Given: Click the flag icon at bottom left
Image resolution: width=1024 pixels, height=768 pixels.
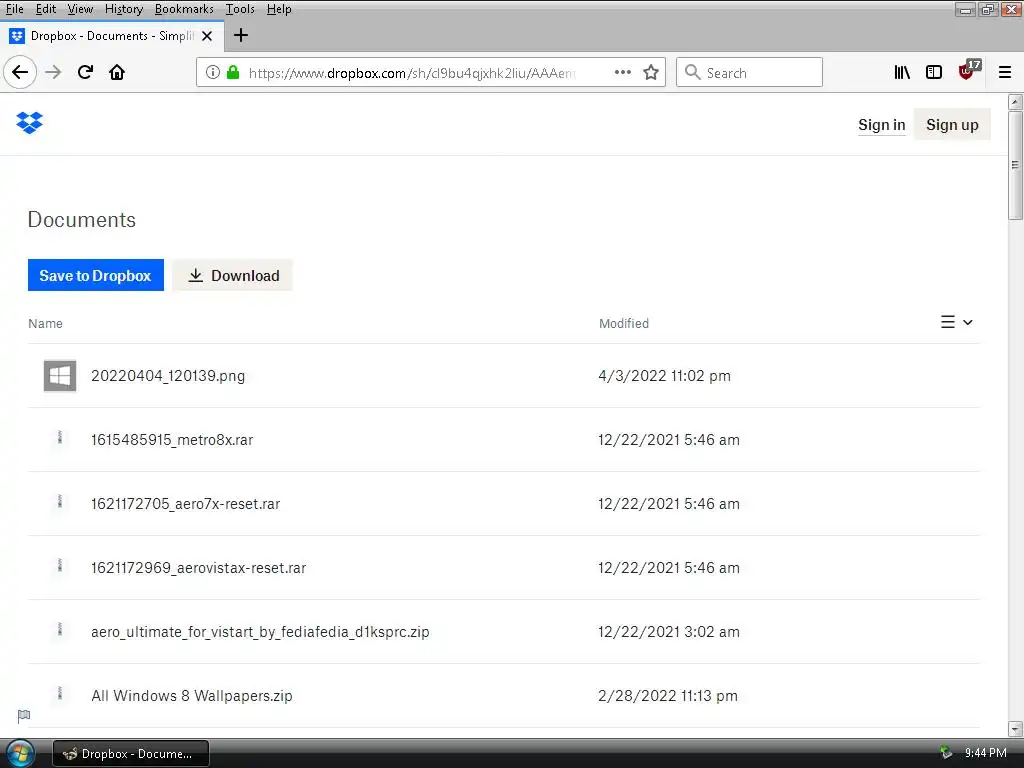Looking at the screenshot, I should pos(24,716).
